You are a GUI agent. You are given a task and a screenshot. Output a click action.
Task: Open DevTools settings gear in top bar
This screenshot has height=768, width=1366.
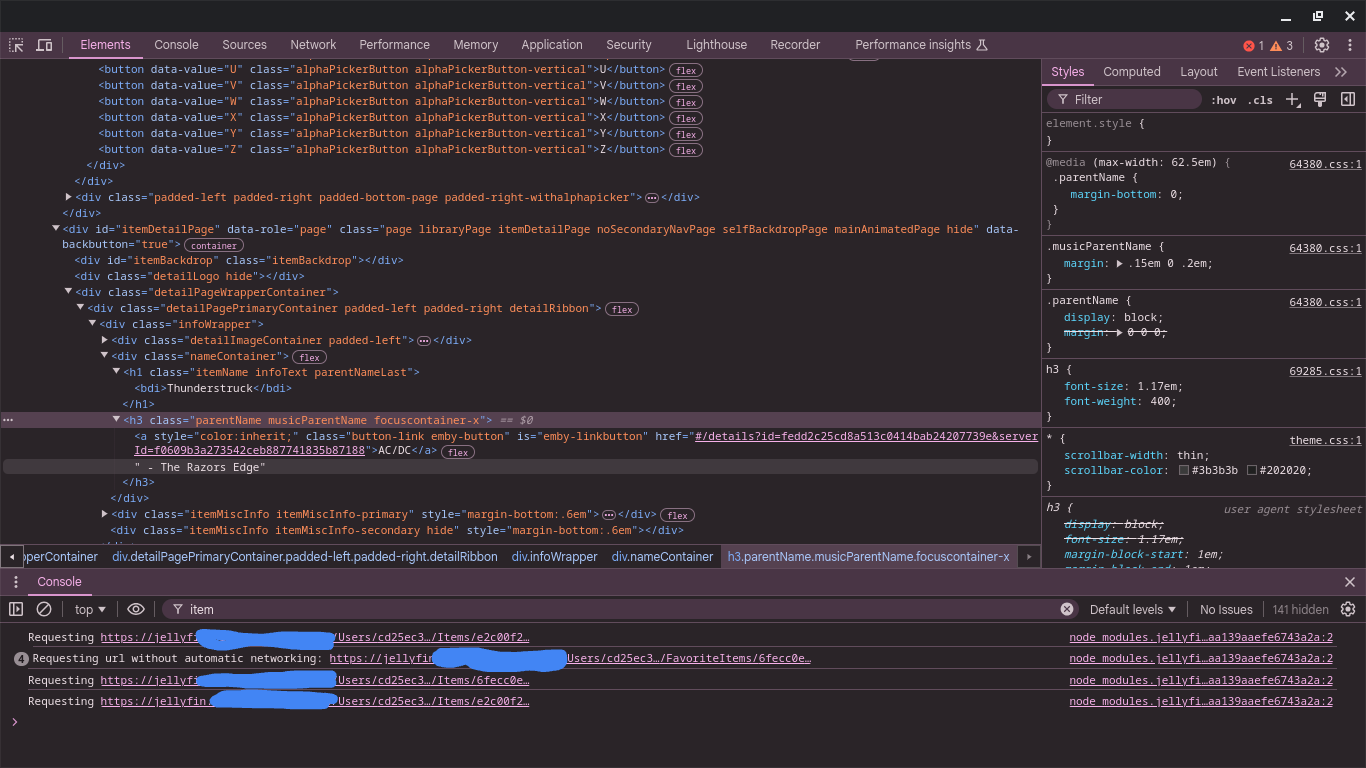coord(1322,45)
